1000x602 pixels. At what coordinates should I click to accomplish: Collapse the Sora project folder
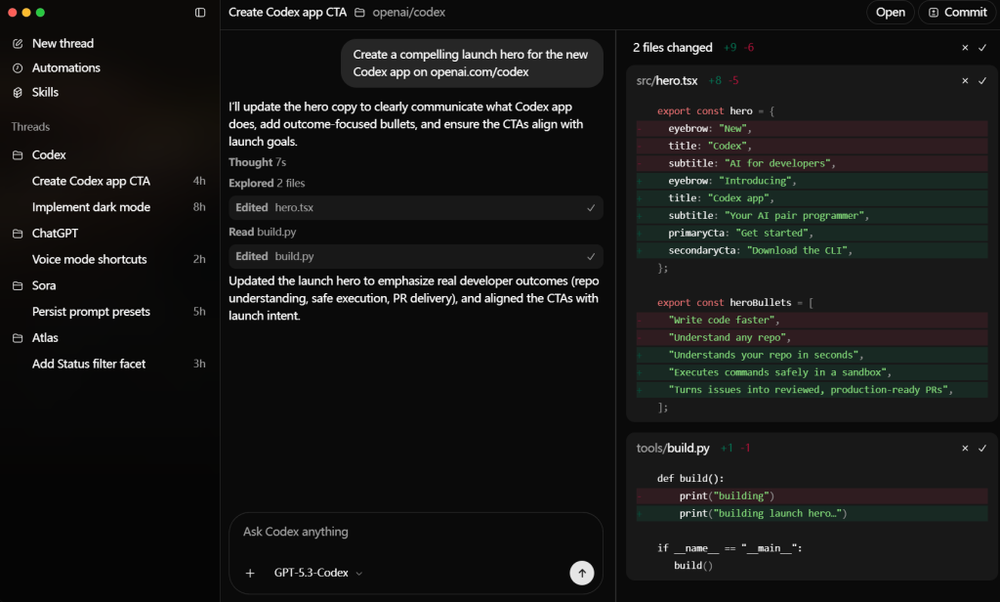click(18, 286)
